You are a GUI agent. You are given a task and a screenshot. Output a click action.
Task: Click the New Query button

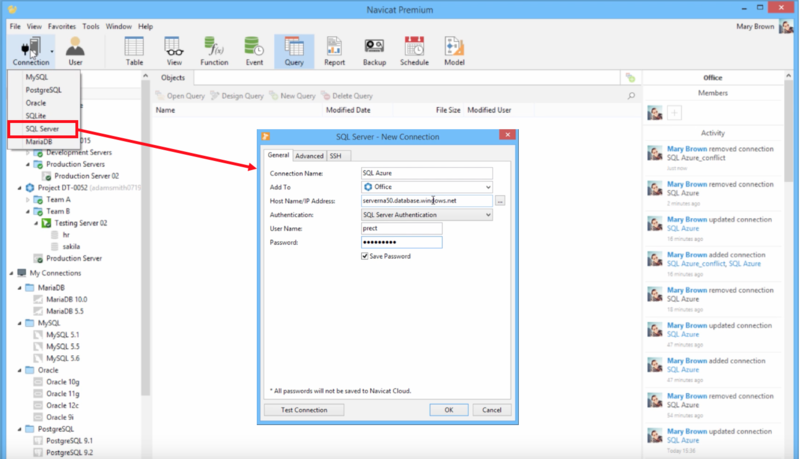point(292,95)
